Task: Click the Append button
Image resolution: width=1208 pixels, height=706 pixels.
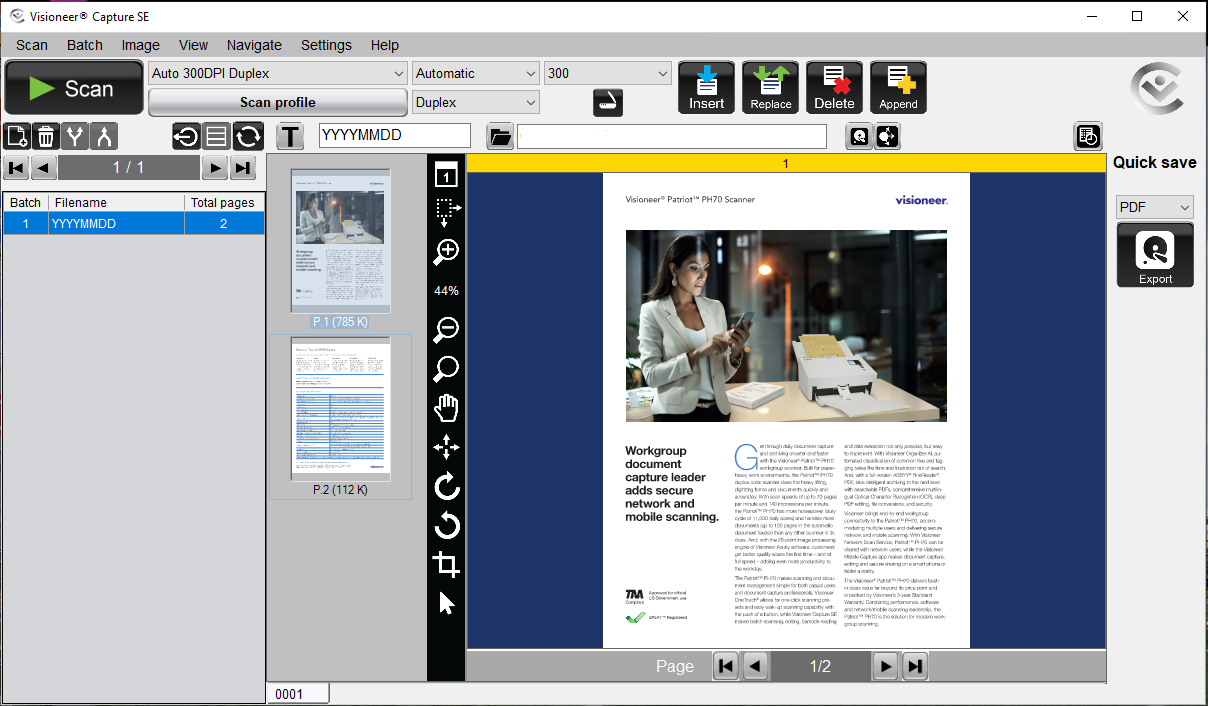Action: (897, 87)
